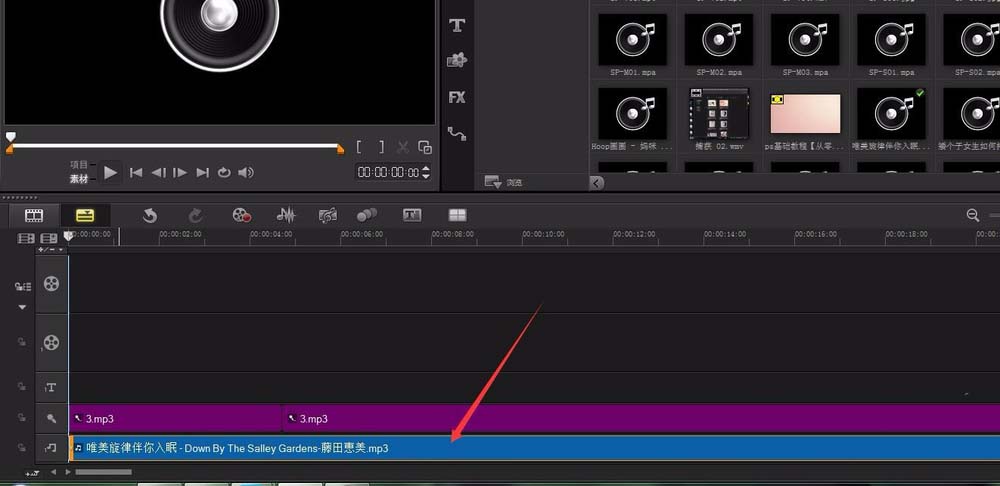Jump to end of clip
Image resolution: width=1000 pixels, height=486 pixels.
[x=203, y=172]
